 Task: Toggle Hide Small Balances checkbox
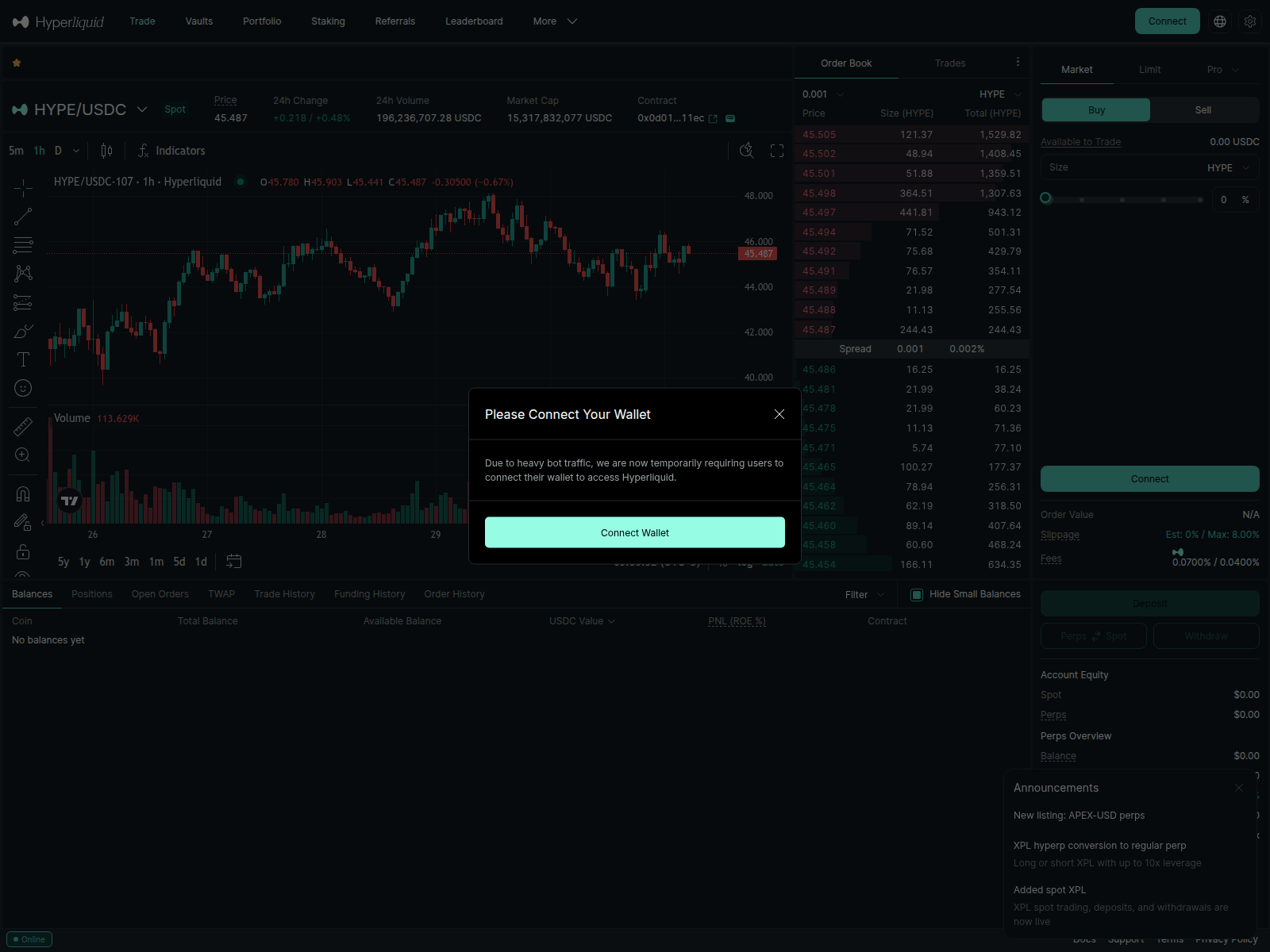click(917, 594)
